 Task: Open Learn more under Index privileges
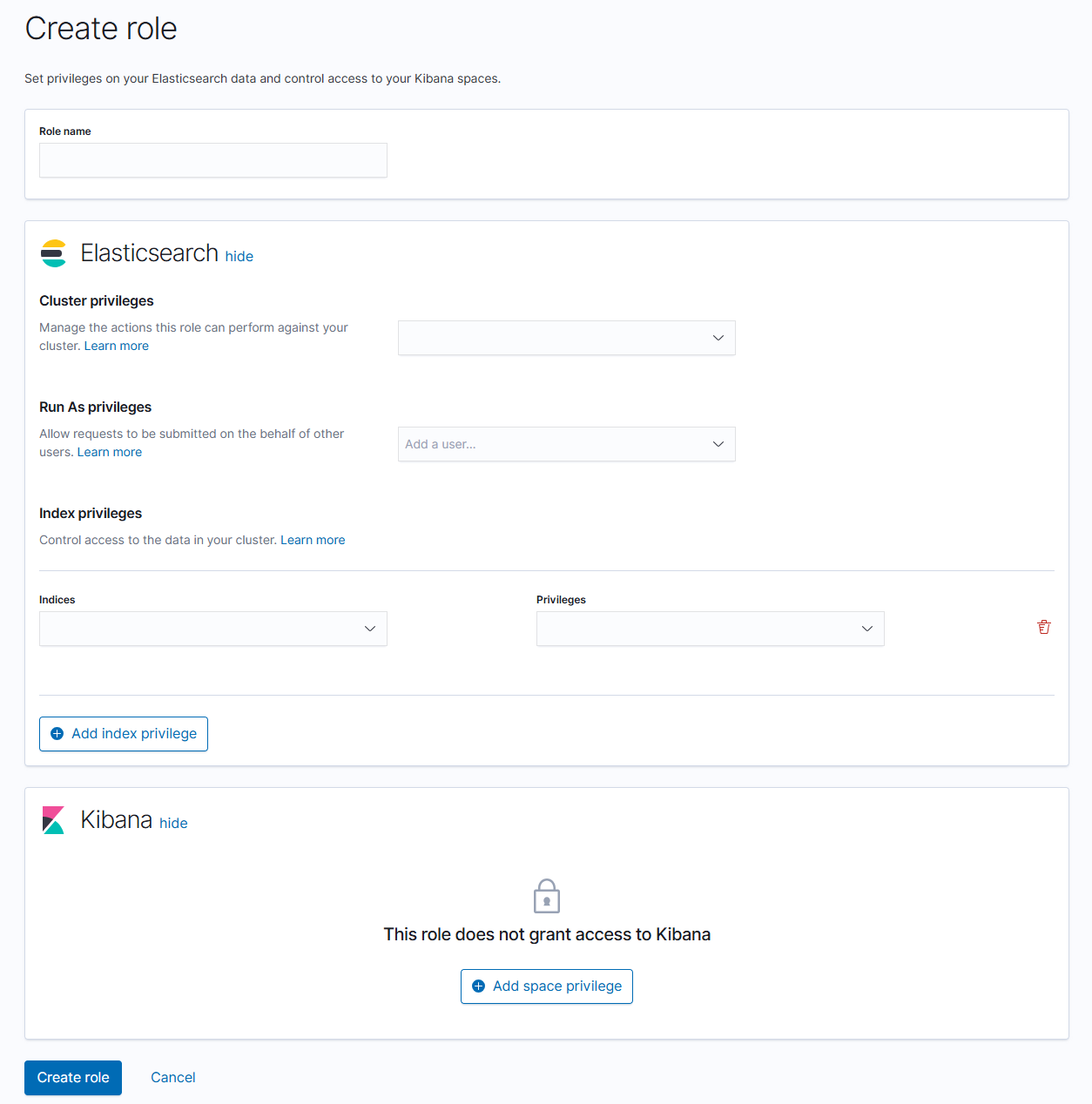(x=313, y=540)
